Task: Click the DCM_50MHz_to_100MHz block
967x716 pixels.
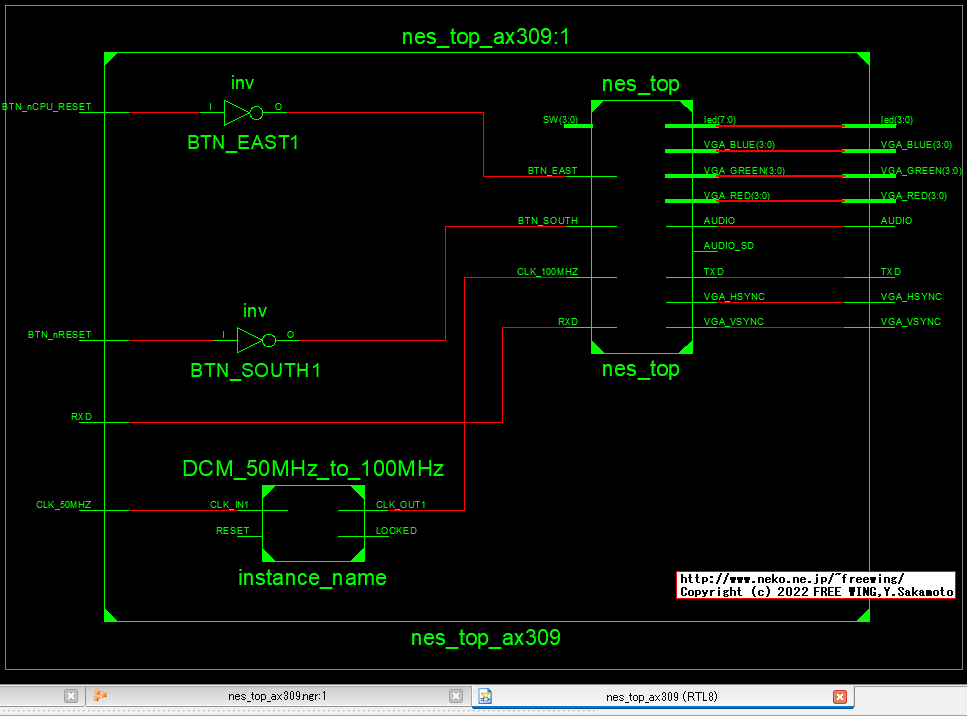Action: pyautogui.click(x=313, y=523)
